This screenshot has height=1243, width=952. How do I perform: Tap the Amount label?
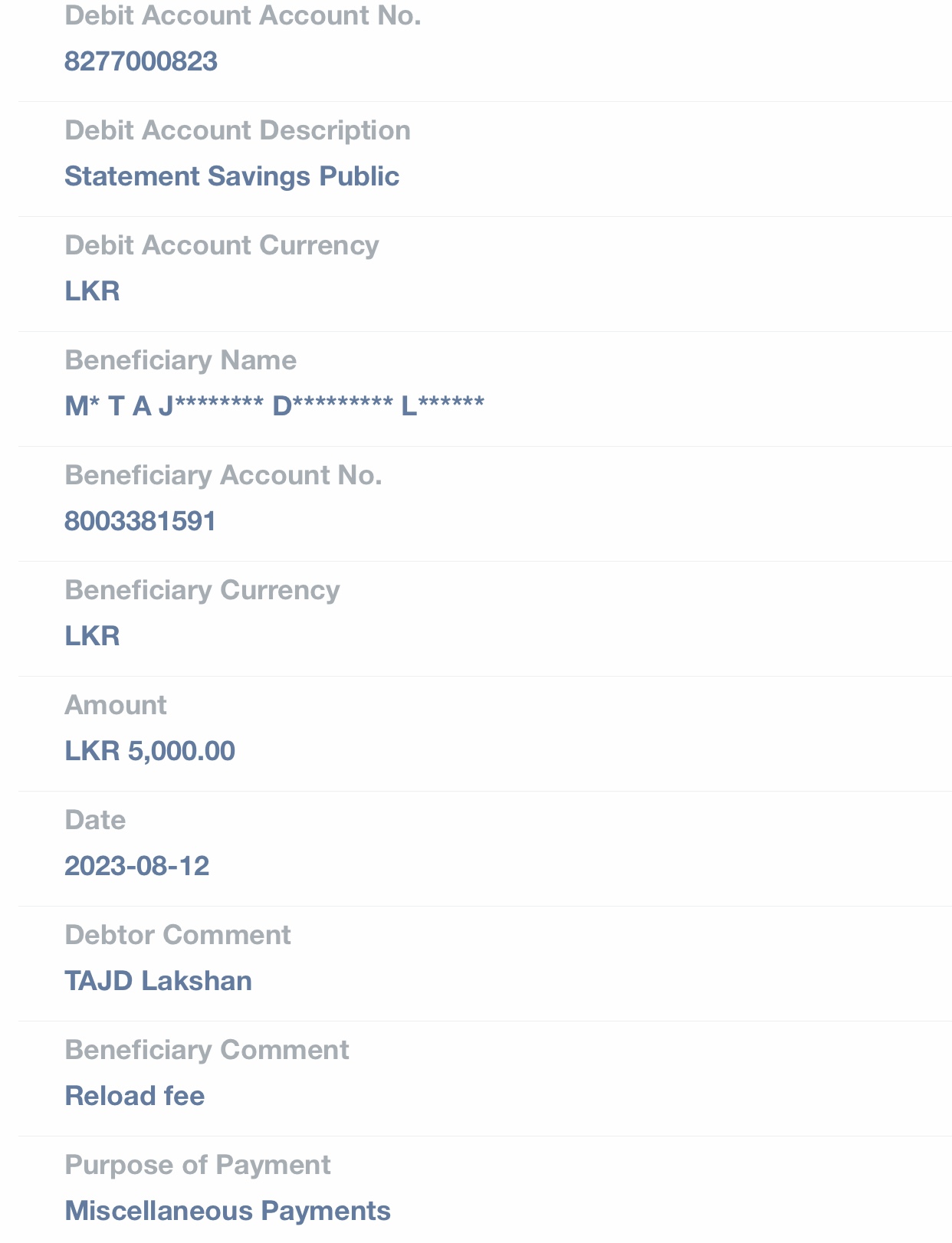click(x=115, y=705)
